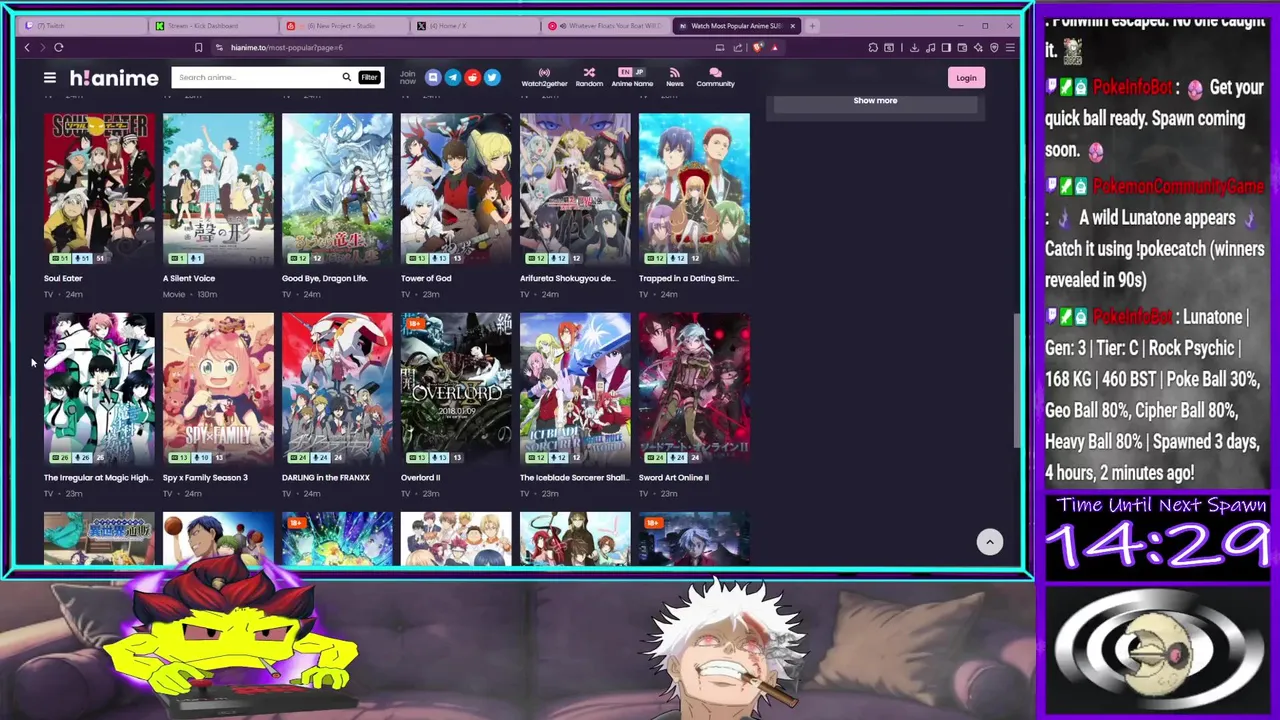Open the search Filter options
The image size is (1280, 720).
coord(369,77)
